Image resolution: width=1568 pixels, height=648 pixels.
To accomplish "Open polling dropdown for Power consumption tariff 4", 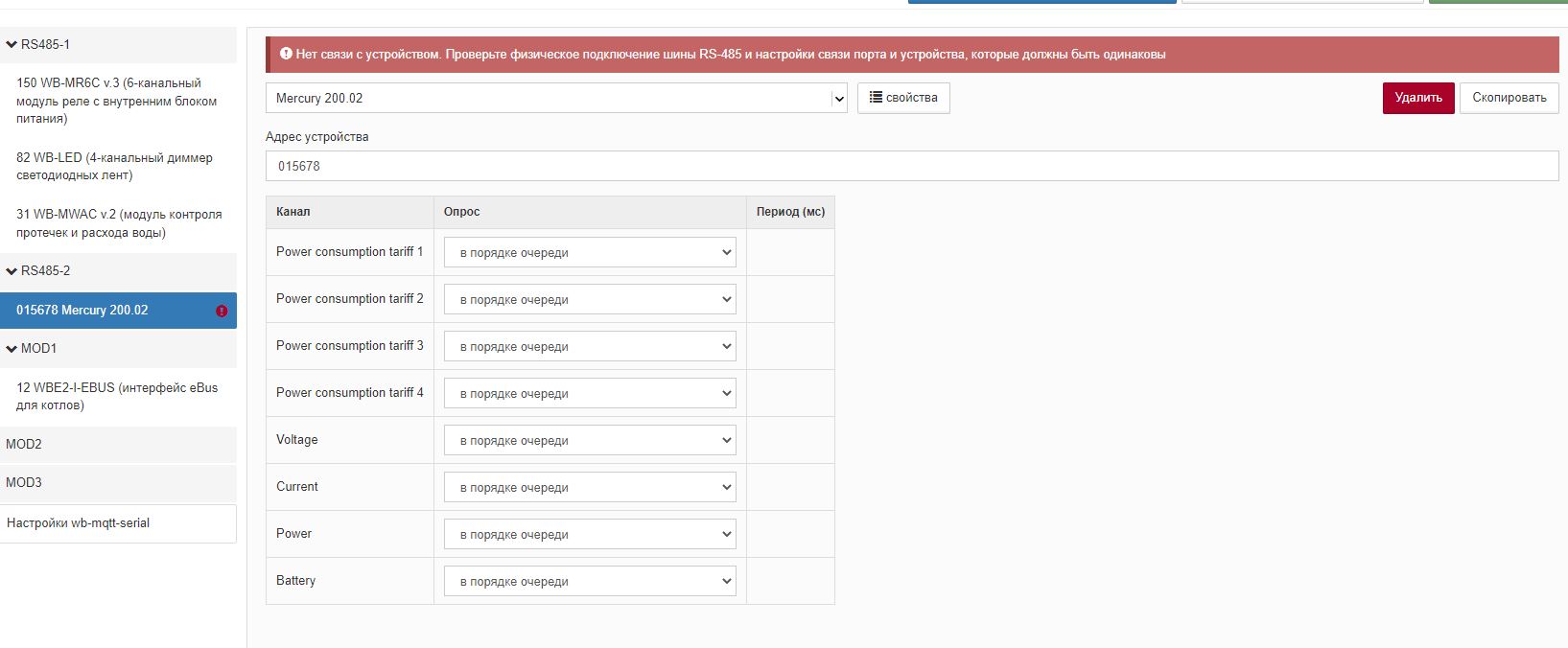I will click(590, 393).
